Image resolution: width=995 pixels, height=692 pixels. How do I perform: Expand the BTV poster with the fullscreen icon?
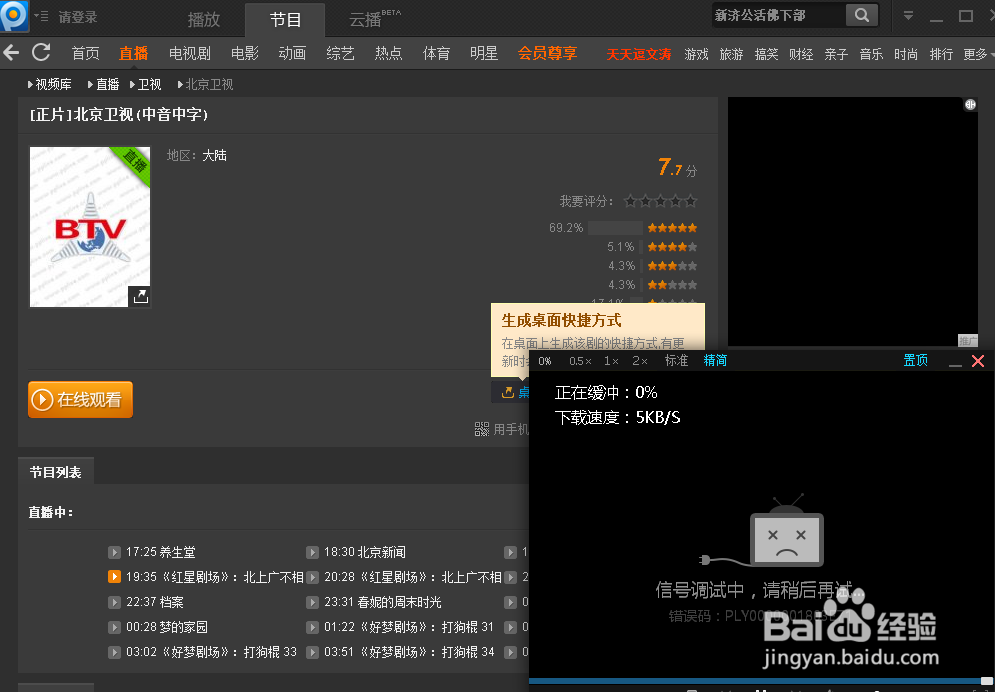(x=141, y=296)
